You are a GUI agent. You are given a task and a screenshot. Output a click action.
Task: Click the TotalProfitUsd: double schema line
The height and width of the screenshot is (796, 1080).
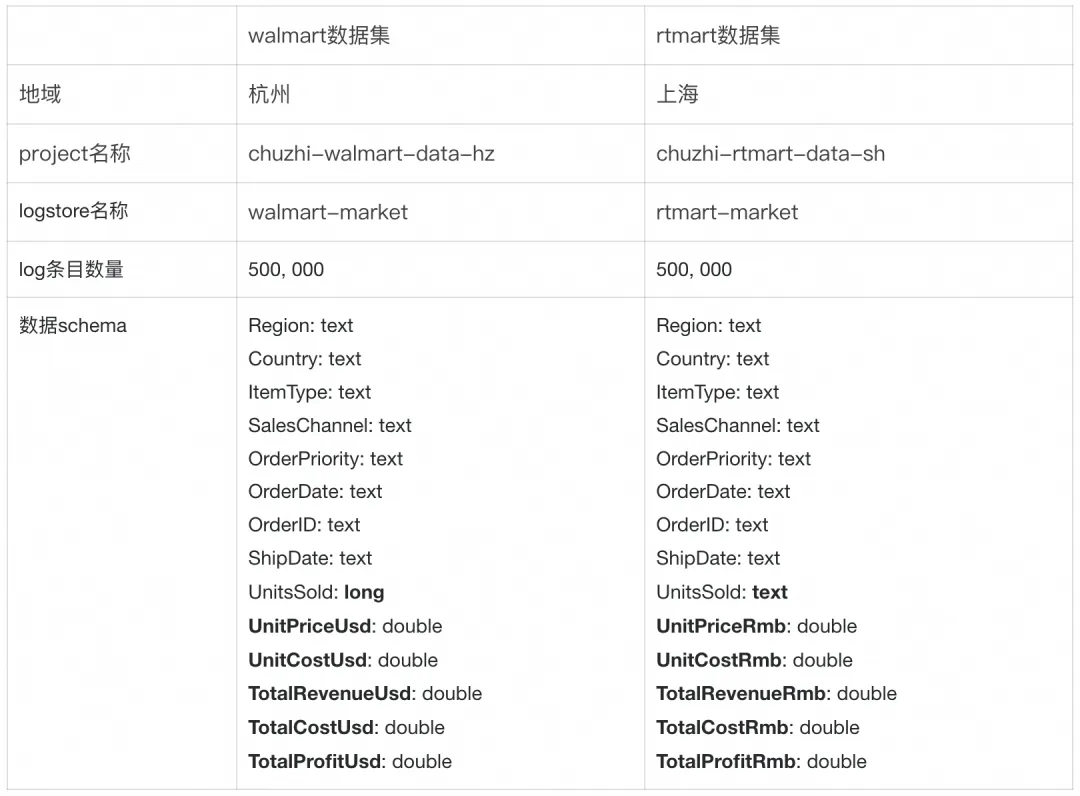[350, 761]
